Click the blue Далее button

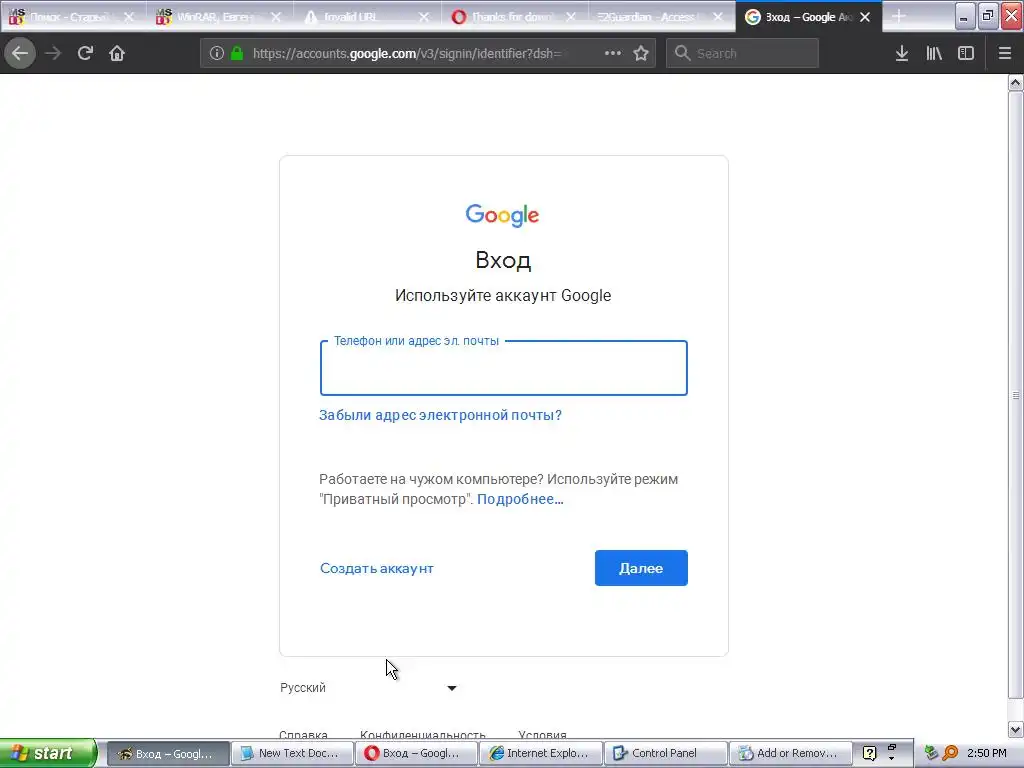pos(641,568)
